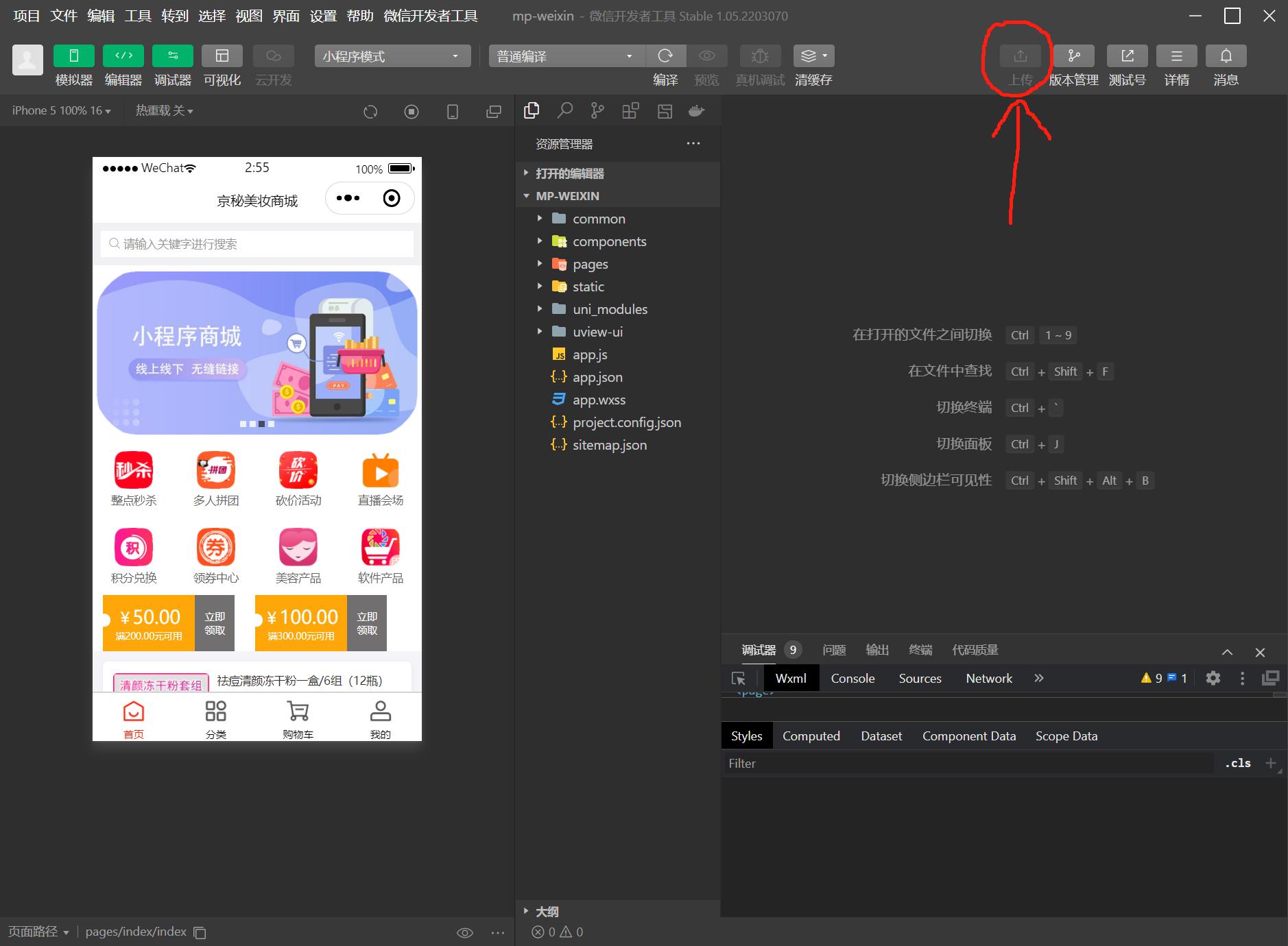Expand the pages folder
The width and height of the screenshot is (1288, 946).
(617, 264)
